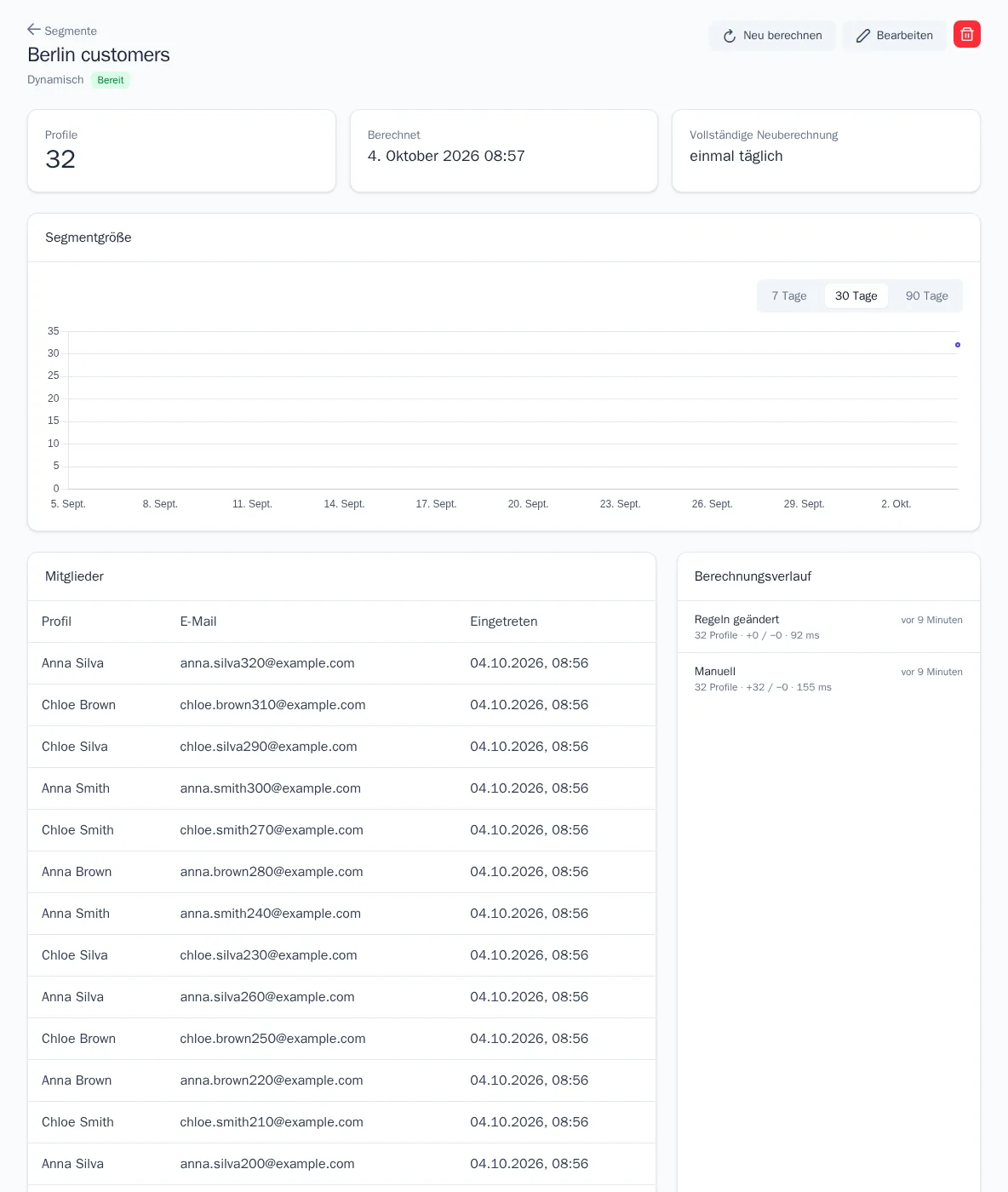The image size is (1008, 1192).
Task: Click the Profile count card showing 32
Action: pos(181,151)
